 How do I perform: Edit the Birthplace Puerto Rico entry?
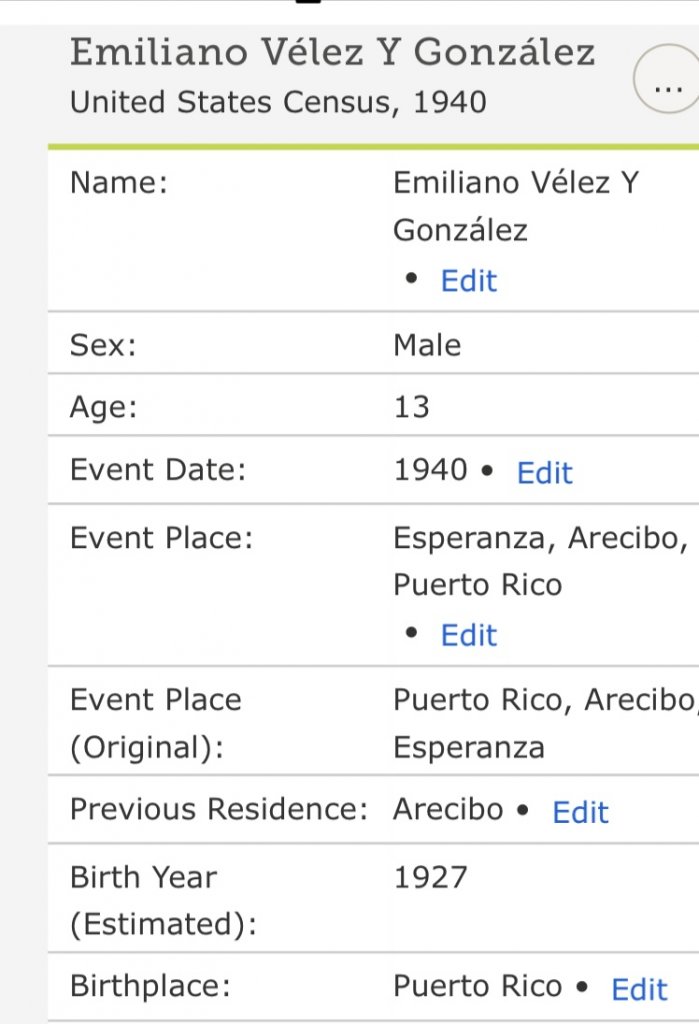point(639,989)
